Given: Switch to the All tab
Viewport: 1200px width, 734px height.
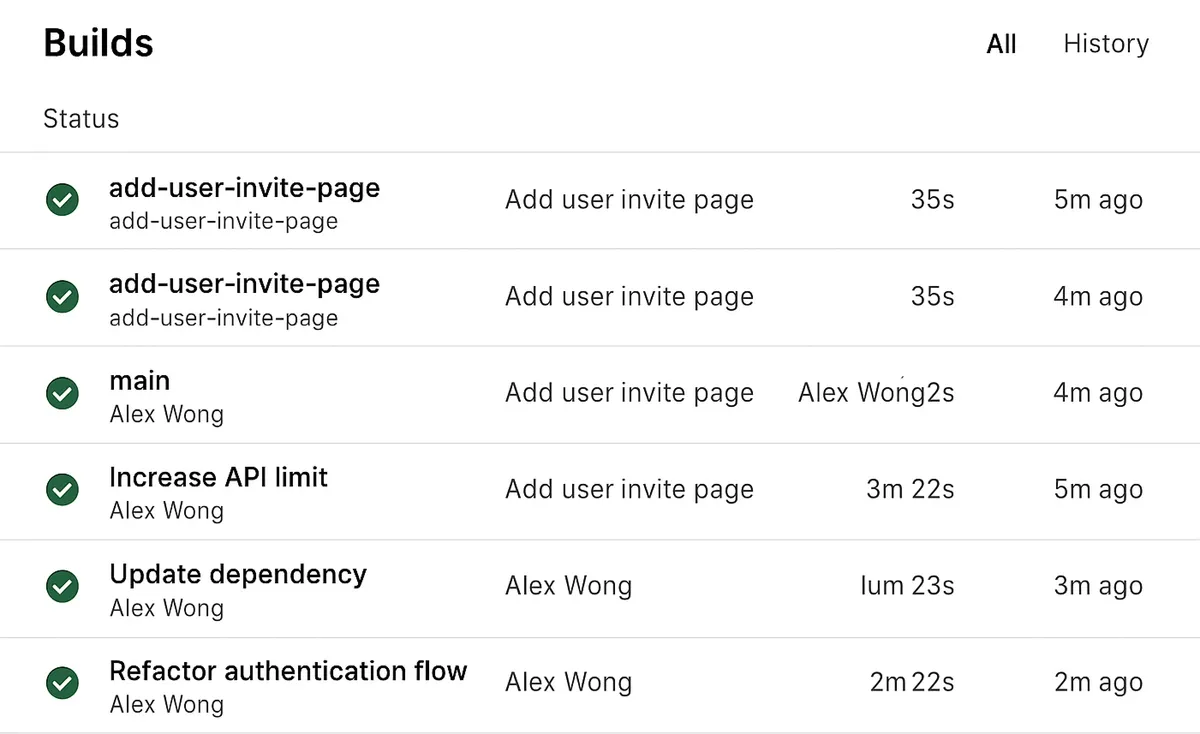Looking at the screenshot, I should [1001, 44].
